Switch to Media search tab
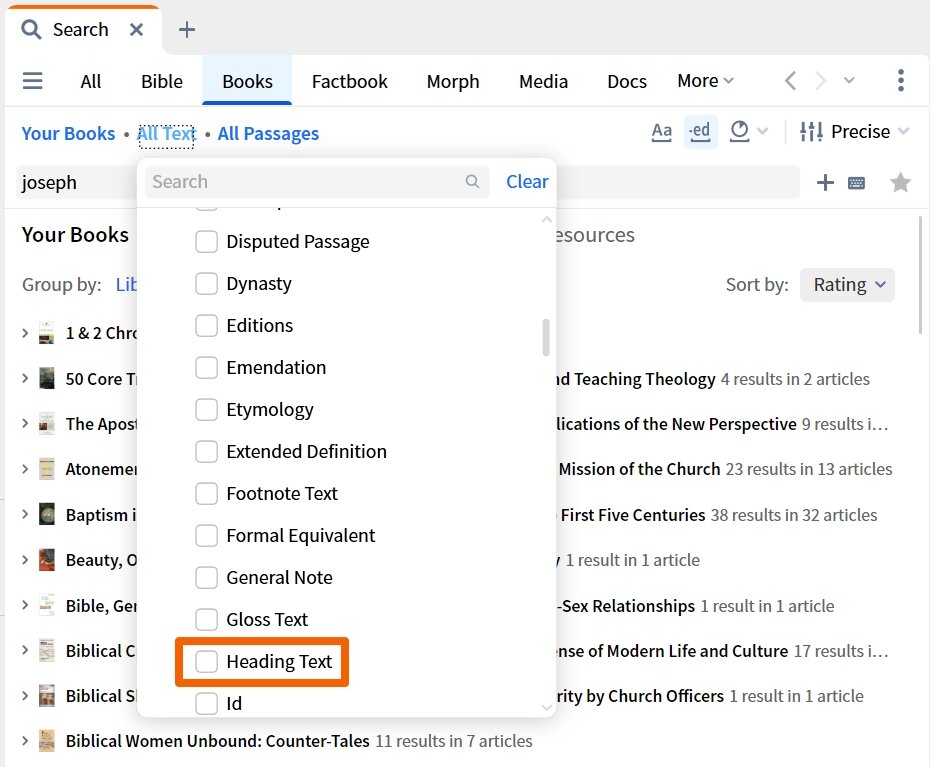 click(x=543, y=81)
